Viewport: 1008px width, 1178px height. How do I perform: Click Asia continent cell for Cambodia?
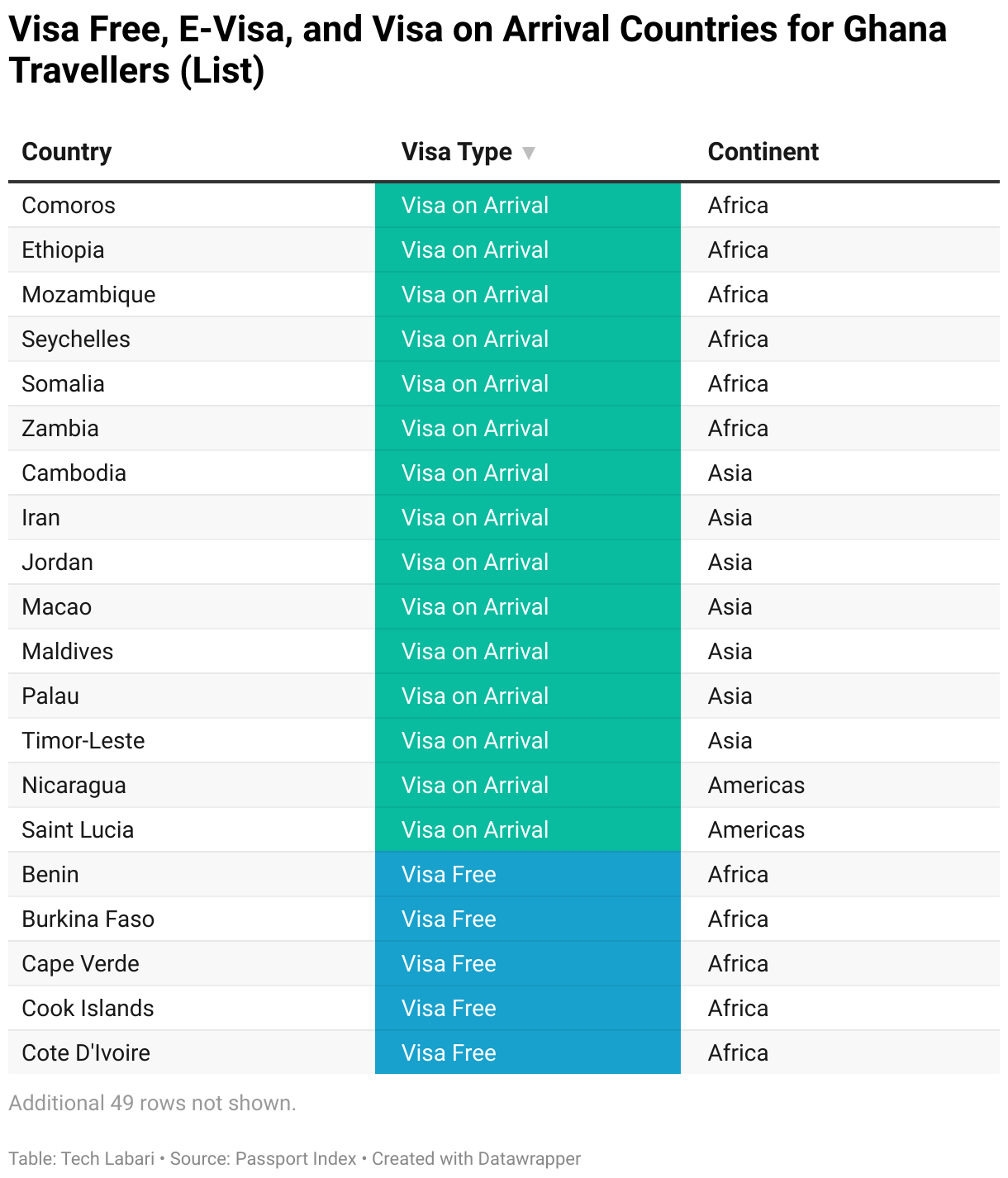(x=730, y=473)
